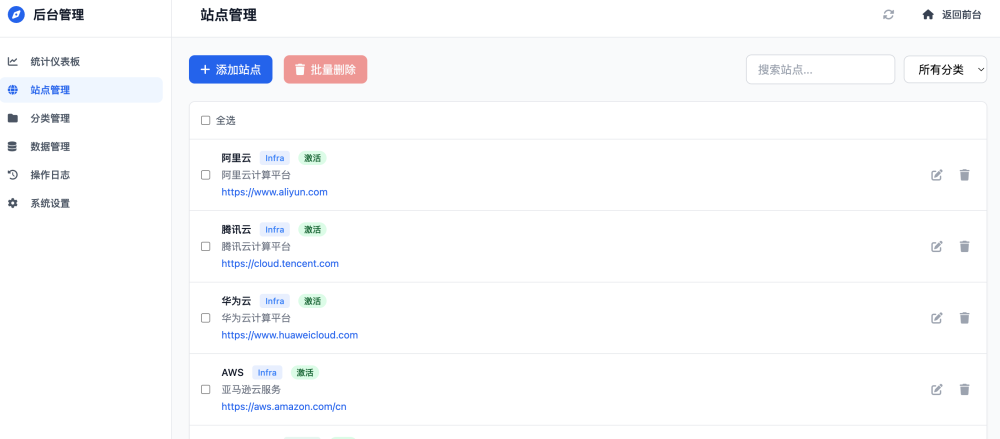Click the 后台管理 title text
Screen dimensions: 1000x439
[58, 15]
